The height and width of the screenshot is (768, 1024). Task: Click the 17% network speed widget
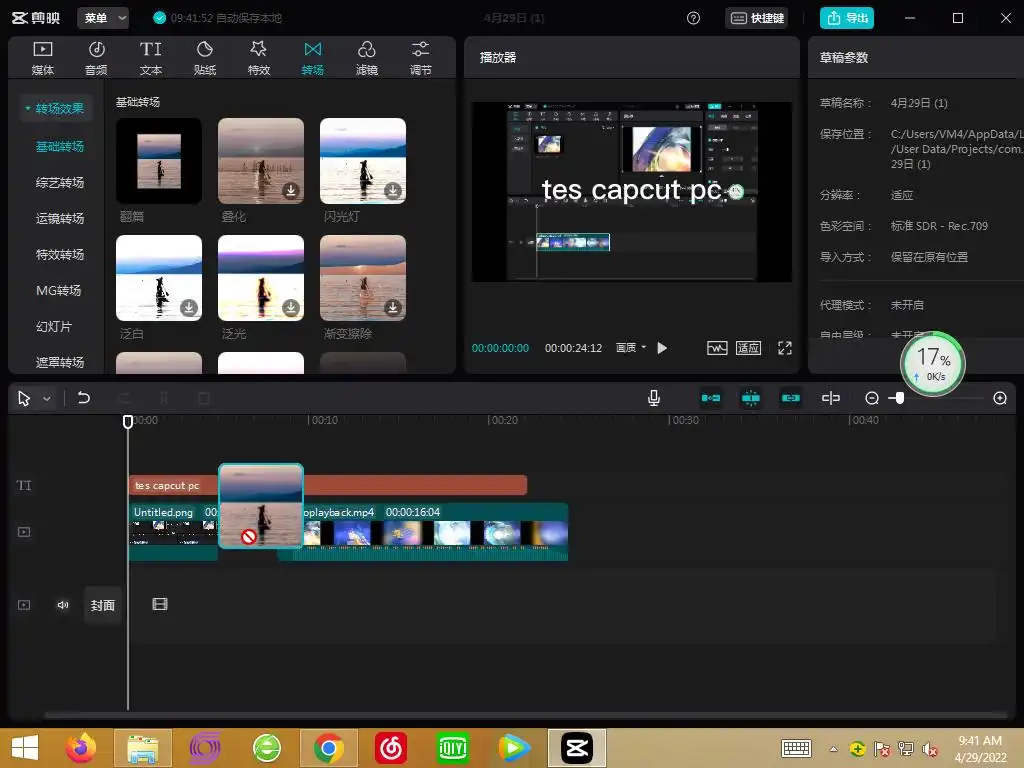(x=933, y=364)
